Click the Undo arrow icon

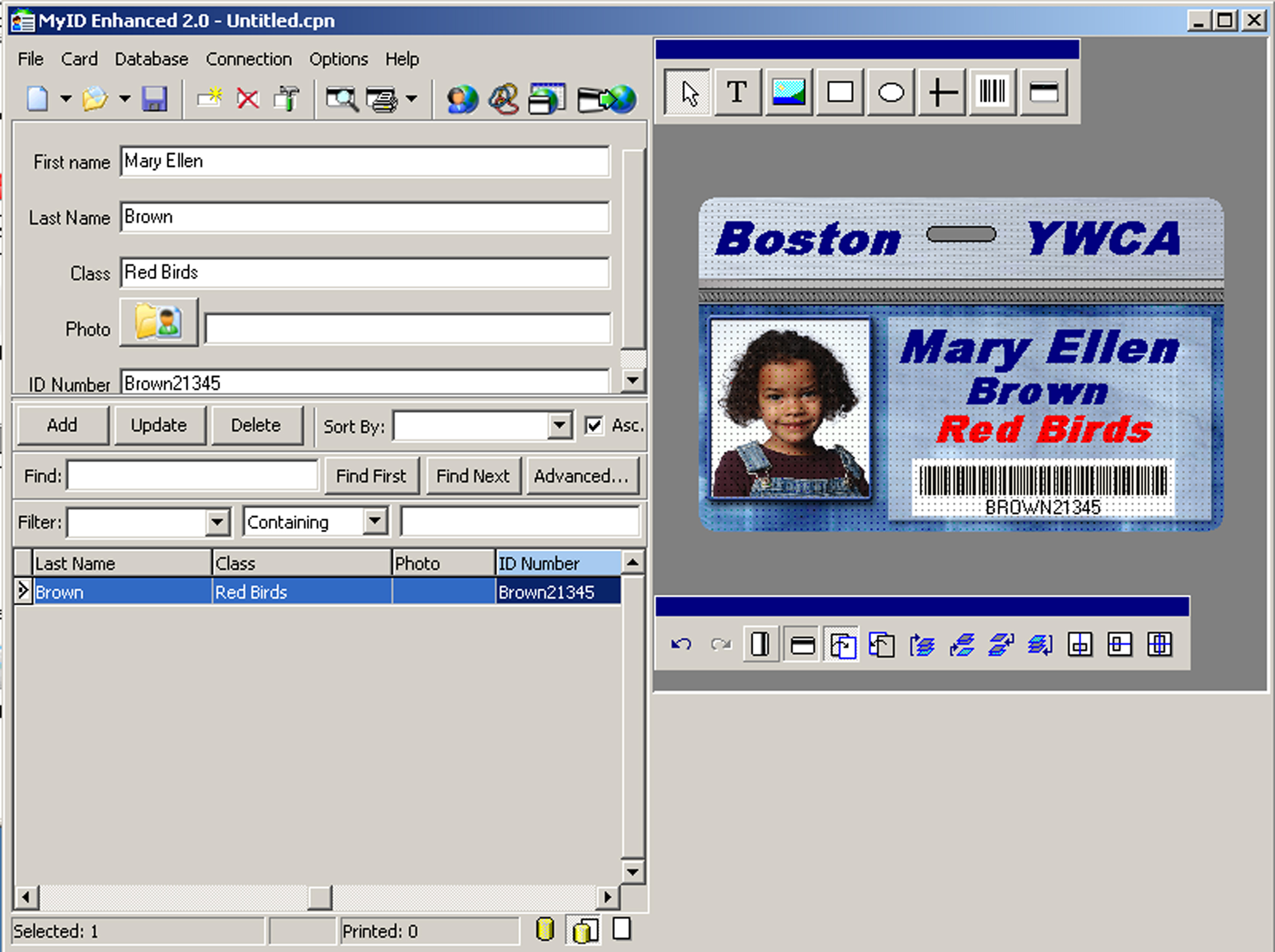[681, 644]
